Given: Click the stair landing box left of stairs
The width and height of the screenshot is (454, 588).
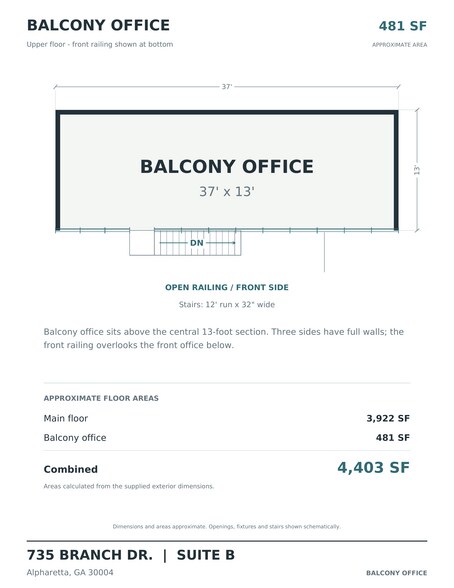Looking at the screenshot, I should [142, 243].
